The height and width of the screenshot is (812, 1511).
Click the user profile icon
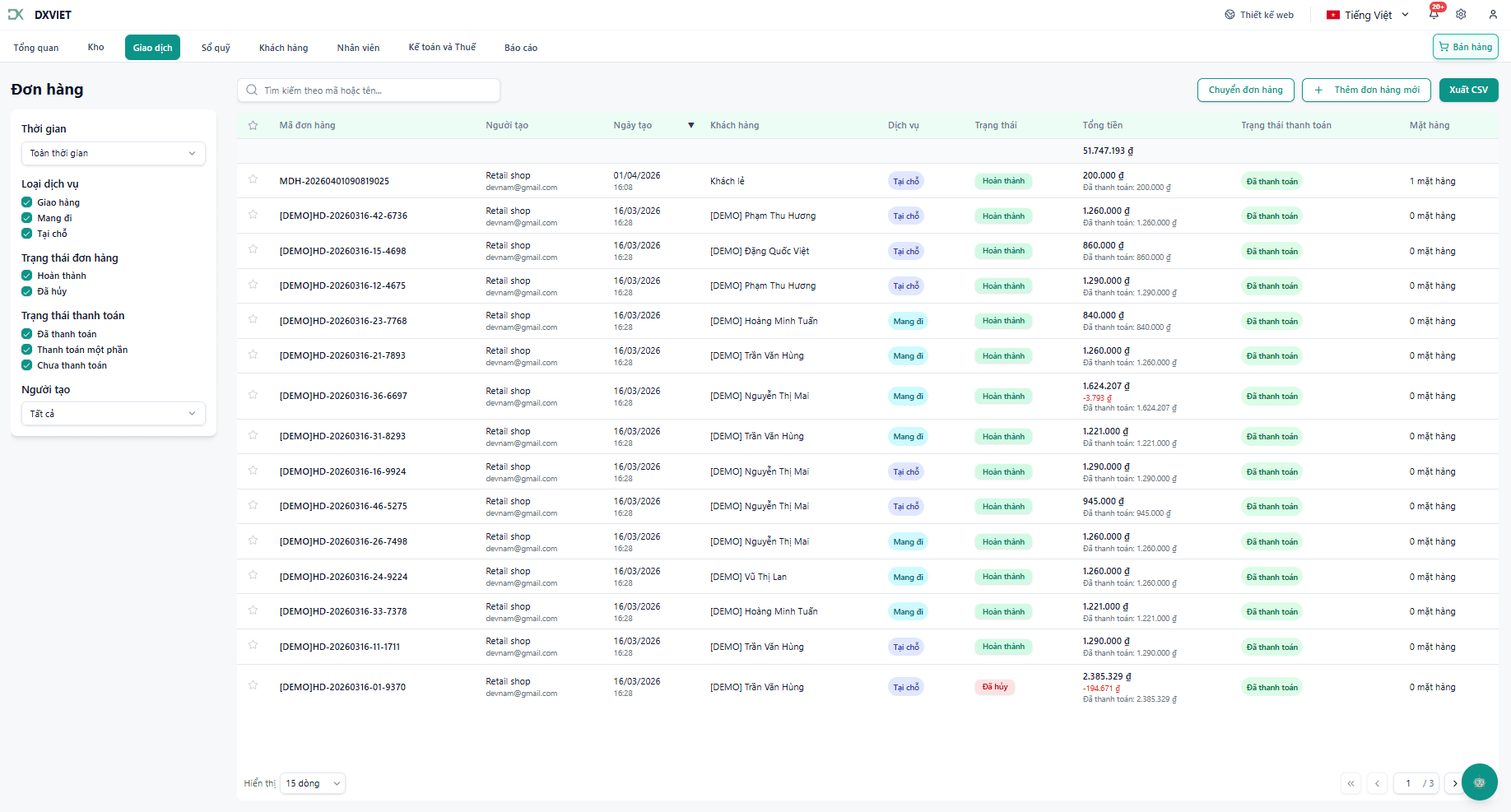[x=1493, y=15]
